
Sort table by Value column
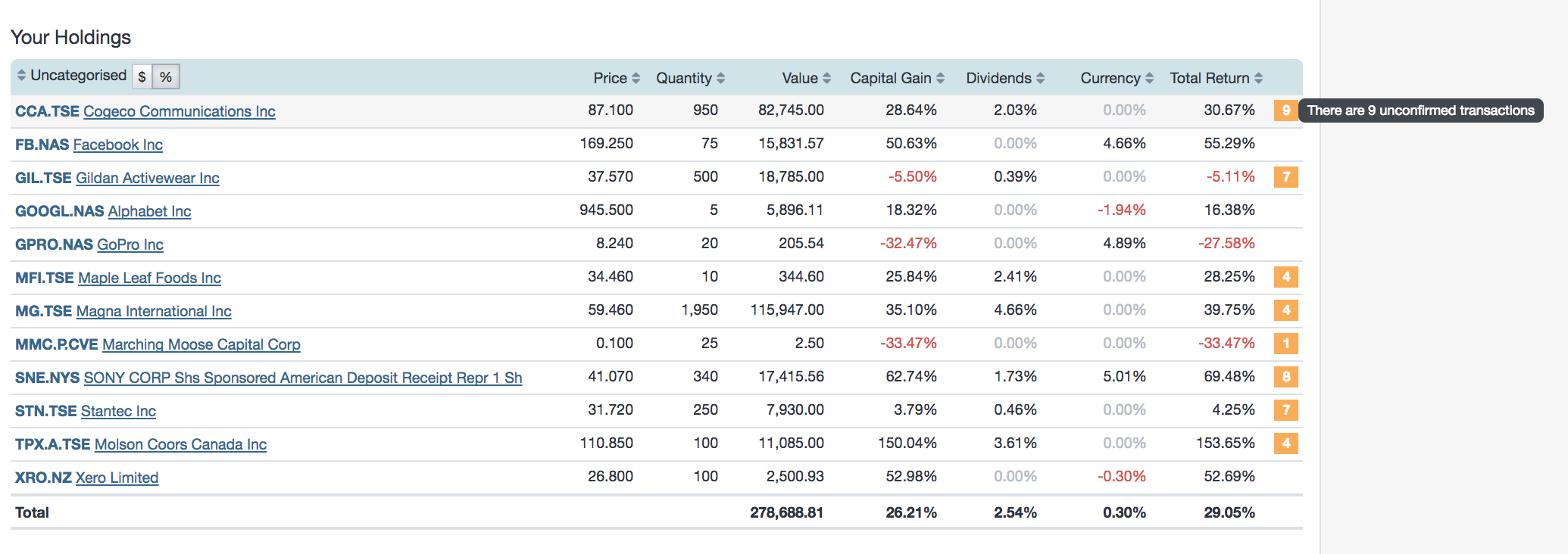806,78
